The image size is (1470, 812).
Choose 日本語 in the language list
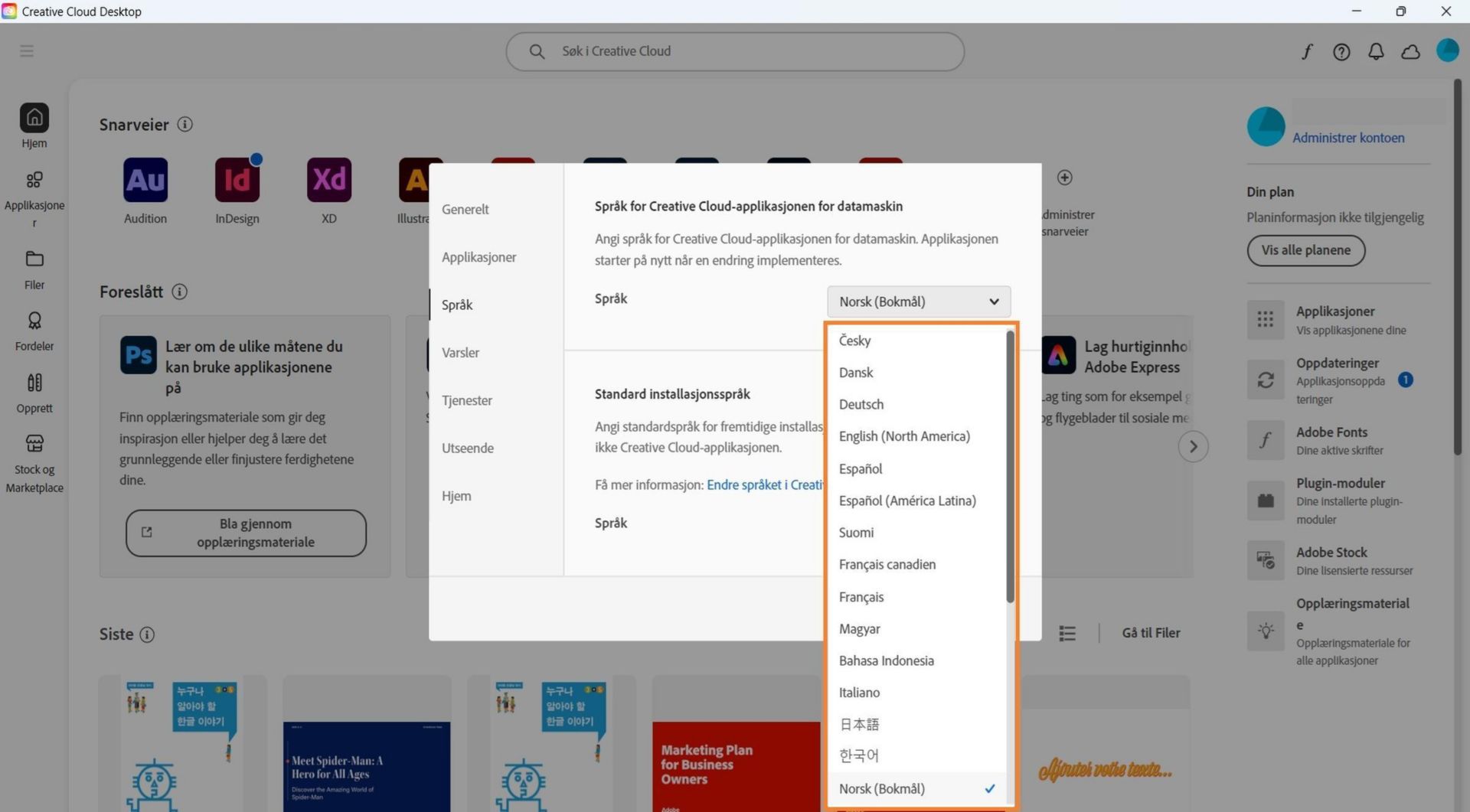pyautogui.click(x=917, y=724)
